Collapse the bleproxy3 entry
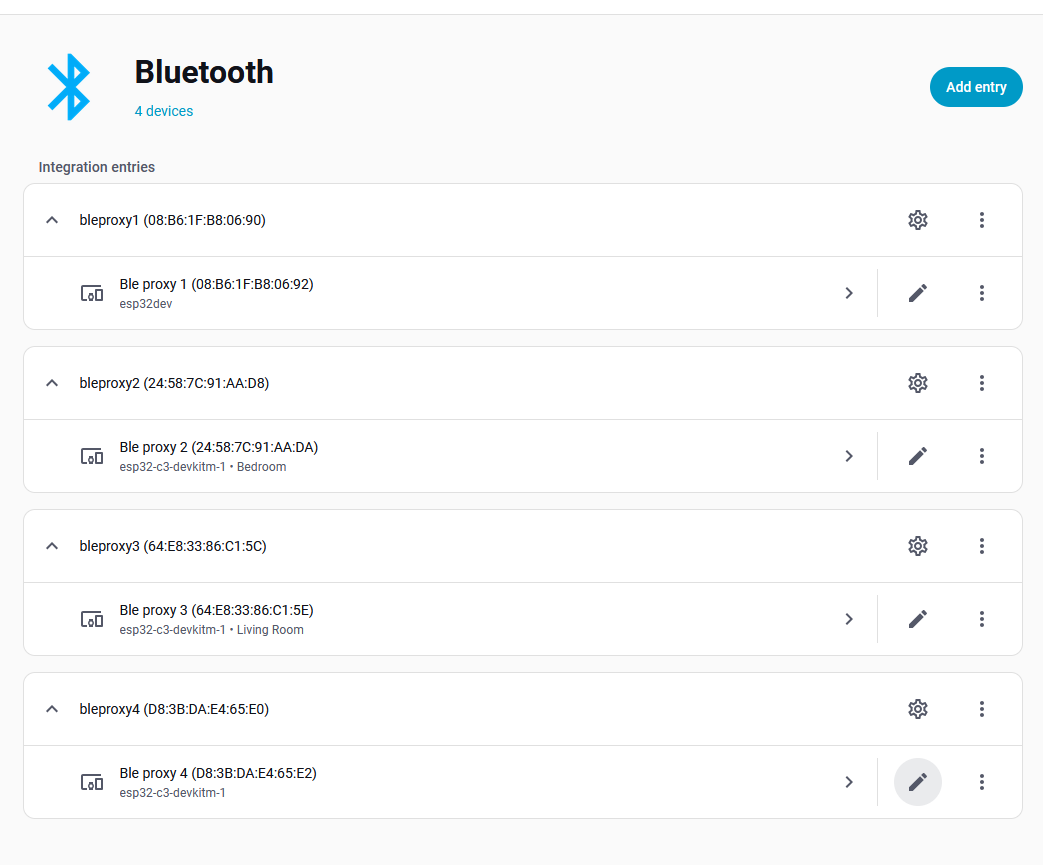 click(51, 546)
